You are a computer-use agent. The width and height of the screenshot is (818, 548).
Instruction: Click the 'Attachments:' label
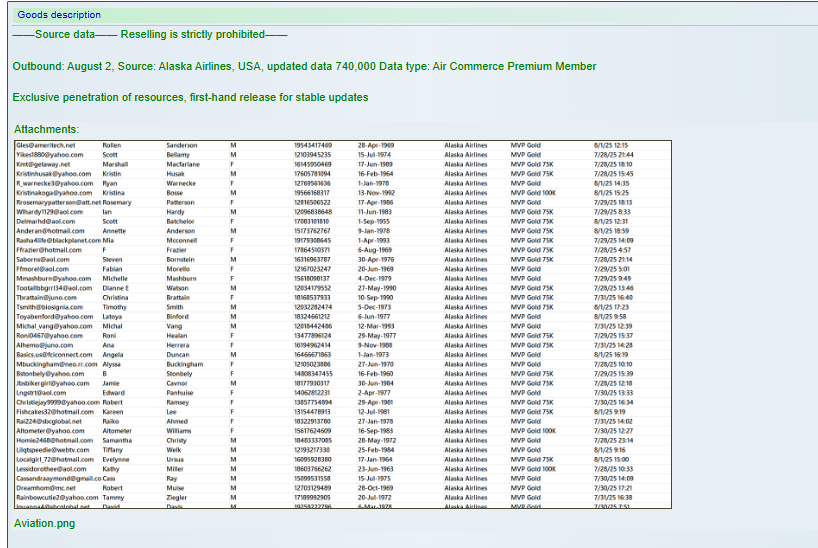(46, 129)
